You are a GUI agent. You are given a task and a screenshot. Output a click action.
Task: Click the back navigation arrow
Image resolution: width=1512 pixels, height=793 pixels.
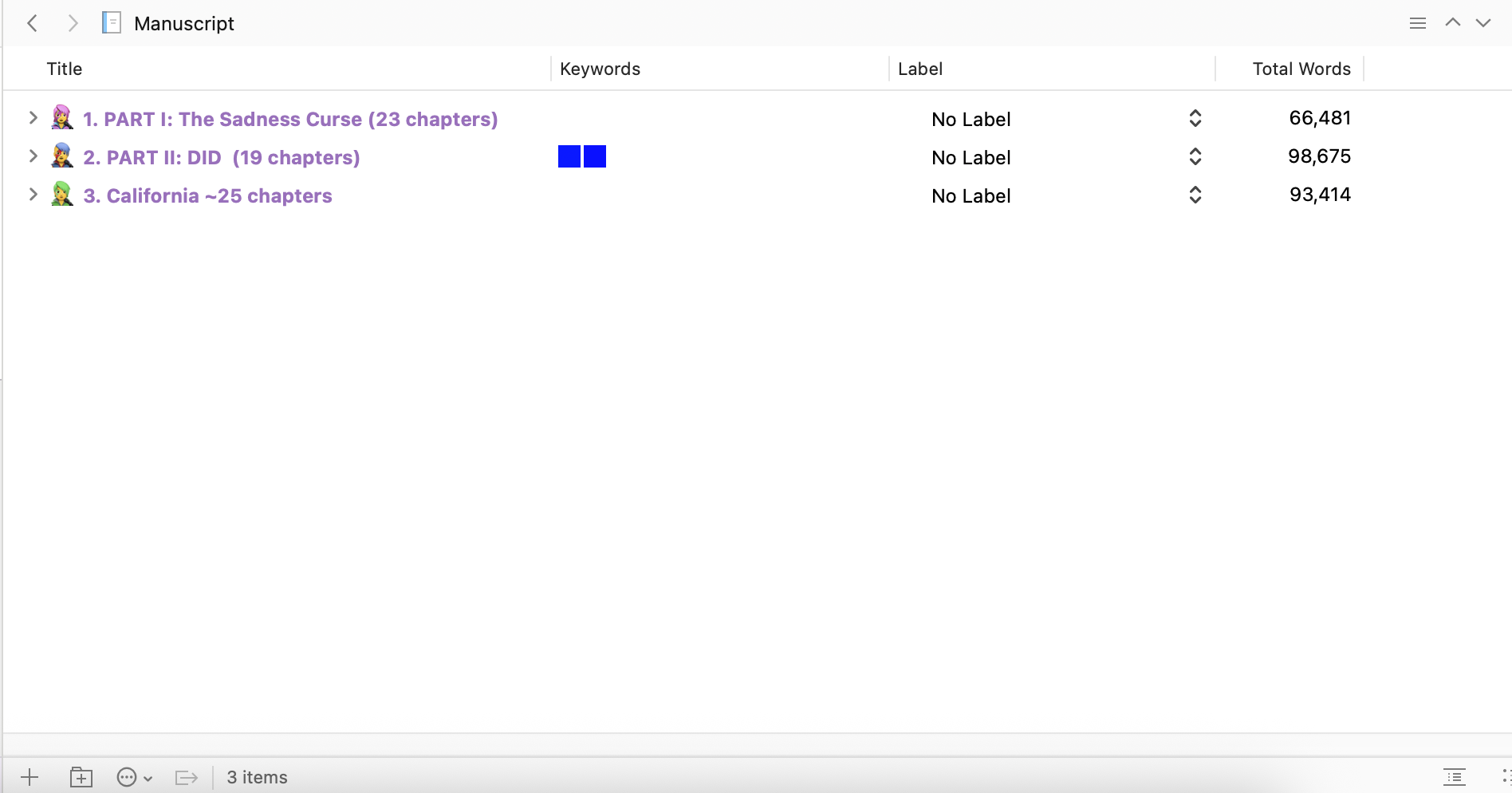pyautogui.click(x=33, y=23)
